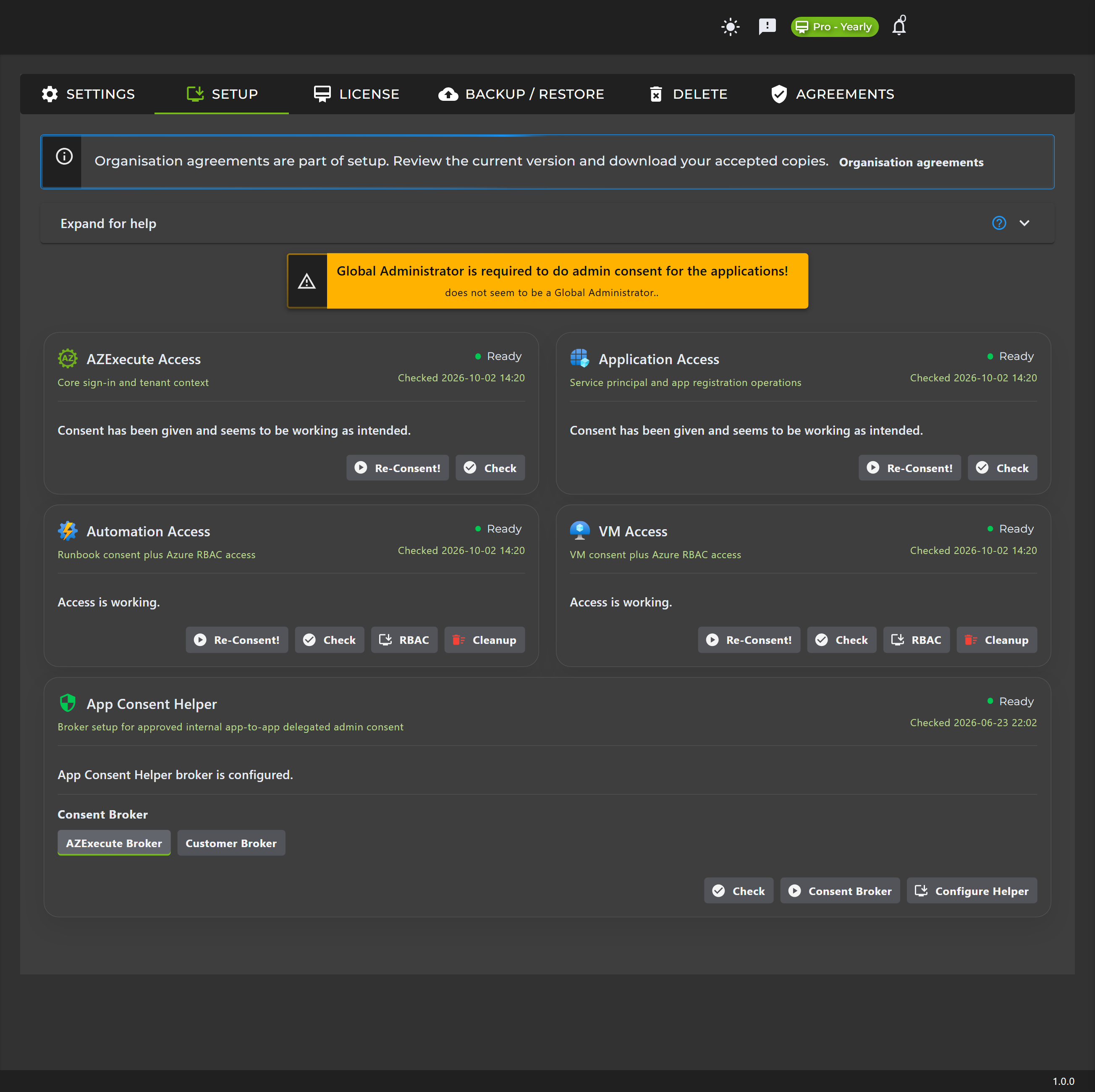Re-Consent Automation Access

tap(237, 640)
